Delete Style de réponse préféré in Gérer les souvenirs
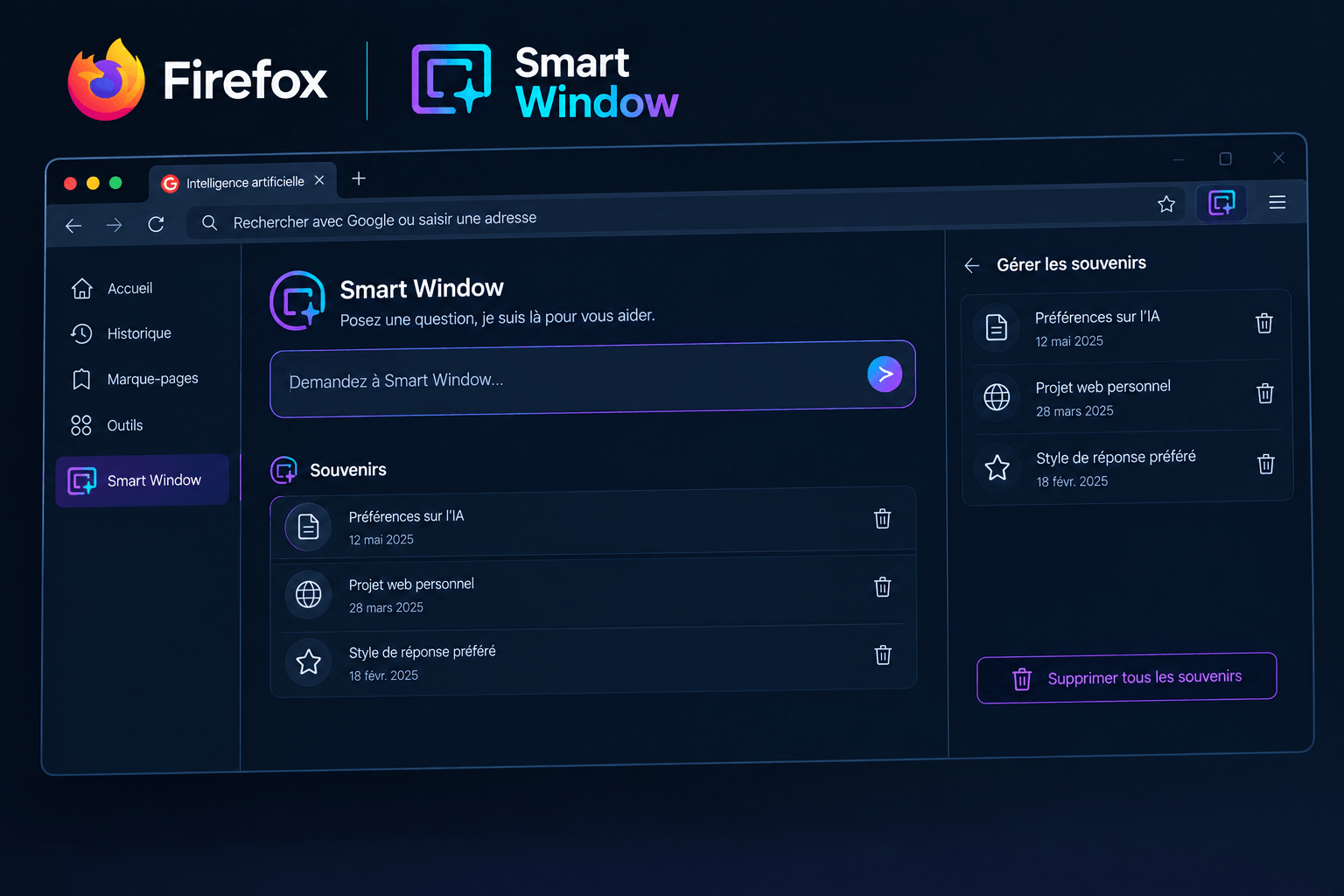The width and height of the screenshot is (1344, 896). (1266, 464)
